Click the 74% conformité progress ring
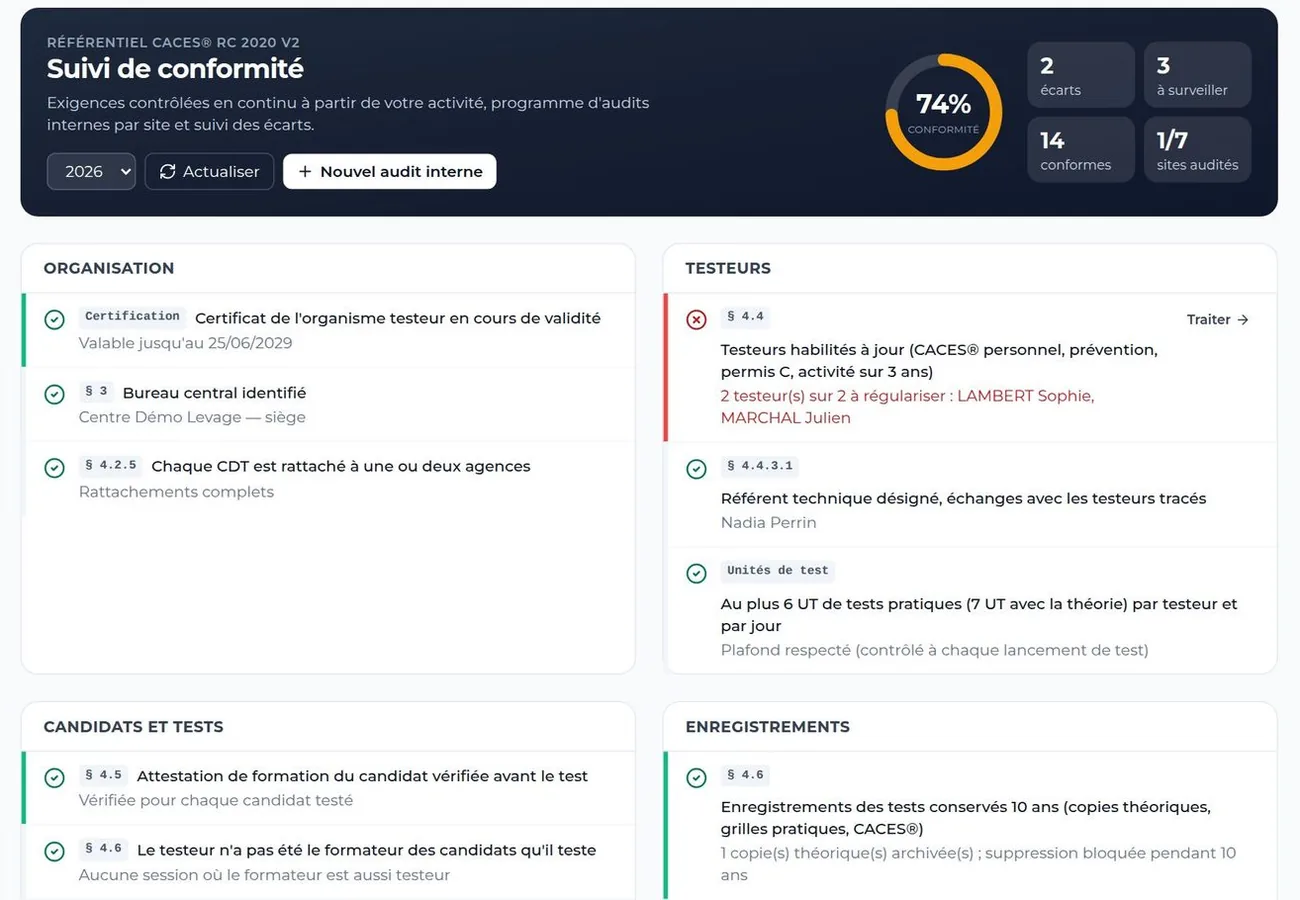The height and width of the screenshot is (900, 1300). pyautogui.click(x=943, y=112)
